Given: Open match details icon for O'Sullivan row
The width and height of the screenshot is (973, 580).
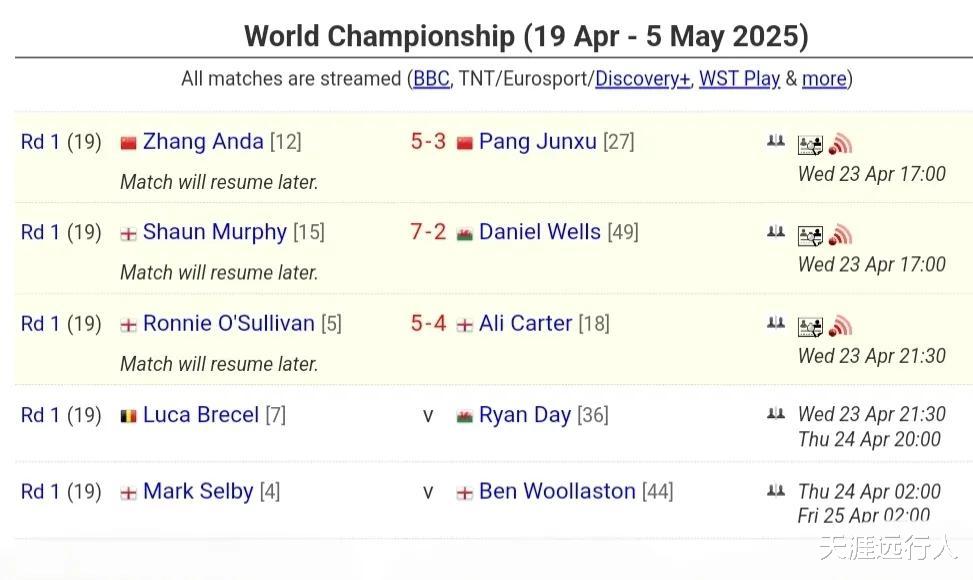Looking at the screenshot, I should [x=809, y=327].
